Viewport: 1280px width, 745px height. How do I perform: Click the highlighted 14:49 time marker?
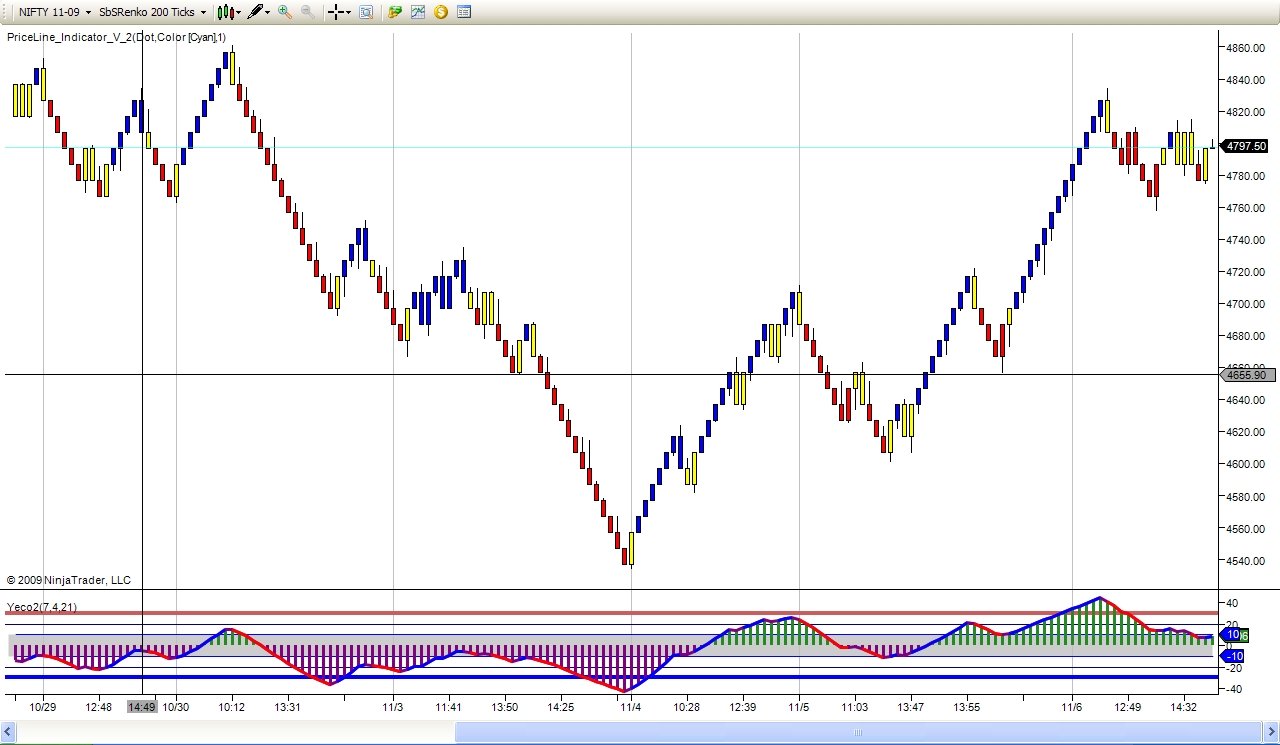(142, 707)
